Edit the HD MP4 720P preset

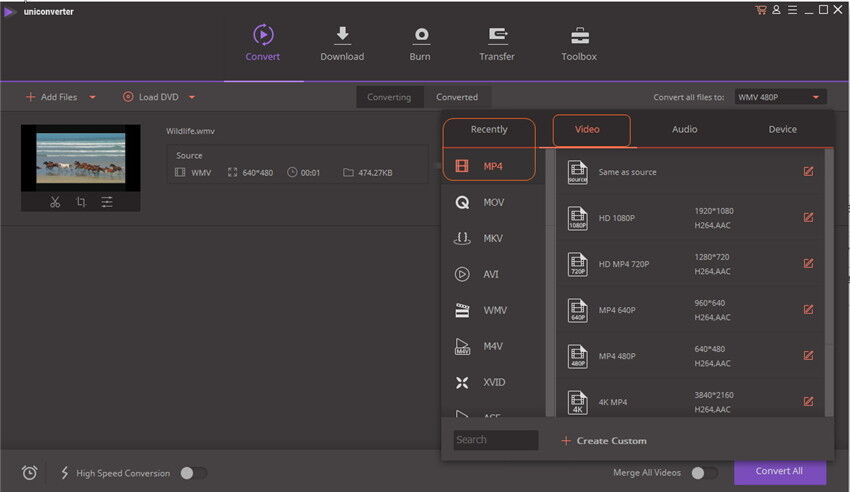[808, 263]
